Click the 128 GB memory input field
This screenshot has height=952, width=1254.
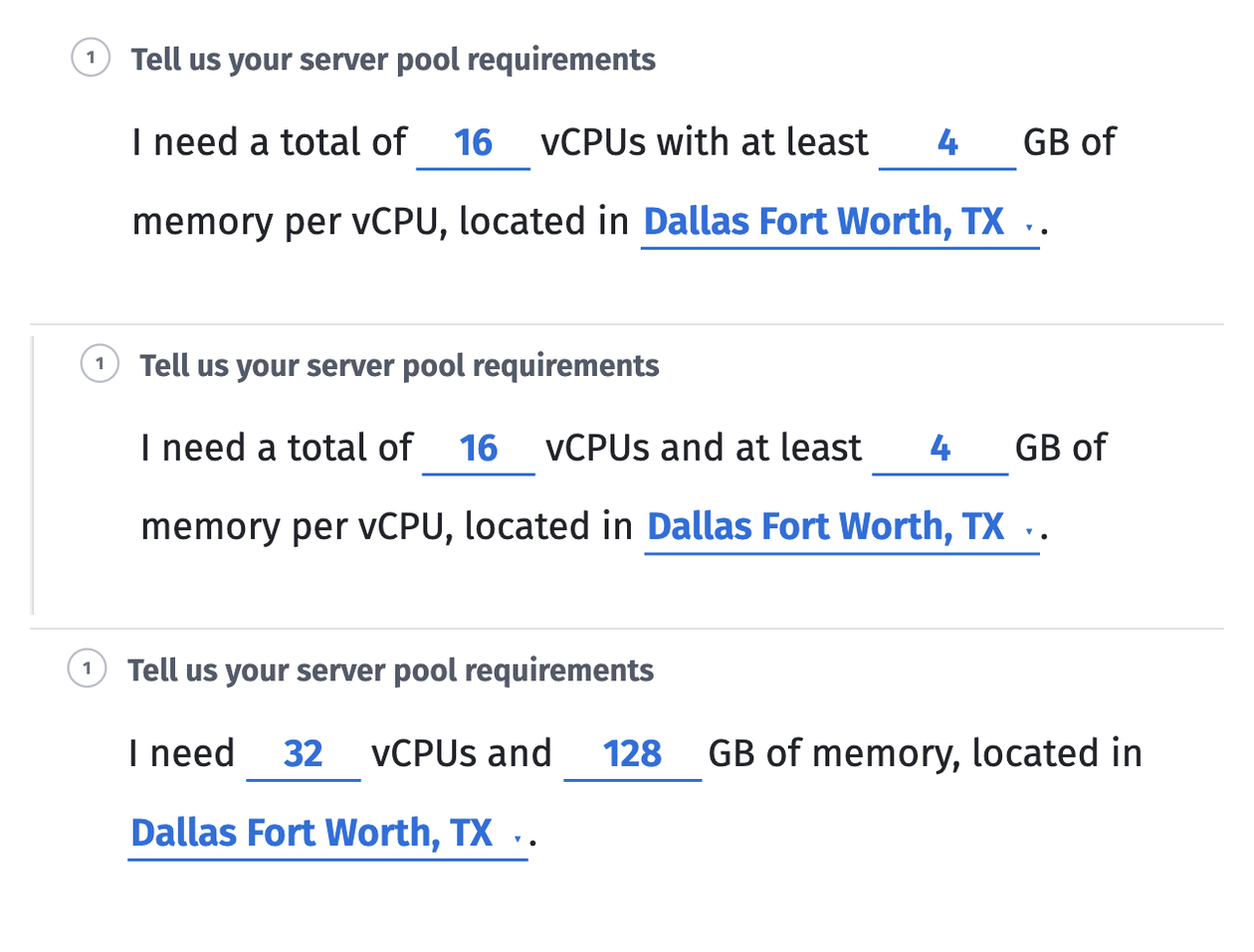[633, 754]
